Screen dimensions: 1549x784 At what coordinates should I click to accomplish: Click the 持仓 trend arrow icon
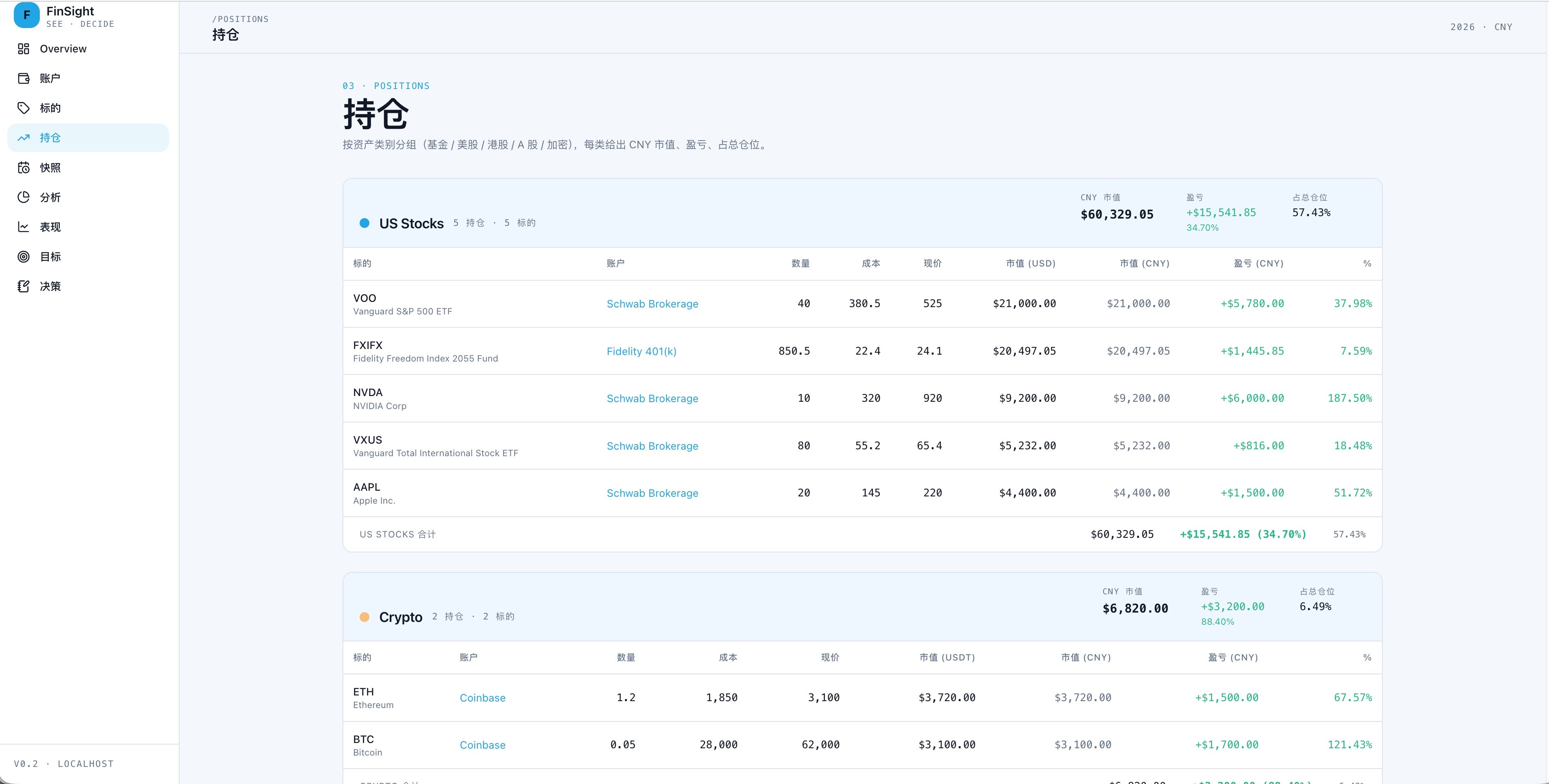(x=24, y=138)
